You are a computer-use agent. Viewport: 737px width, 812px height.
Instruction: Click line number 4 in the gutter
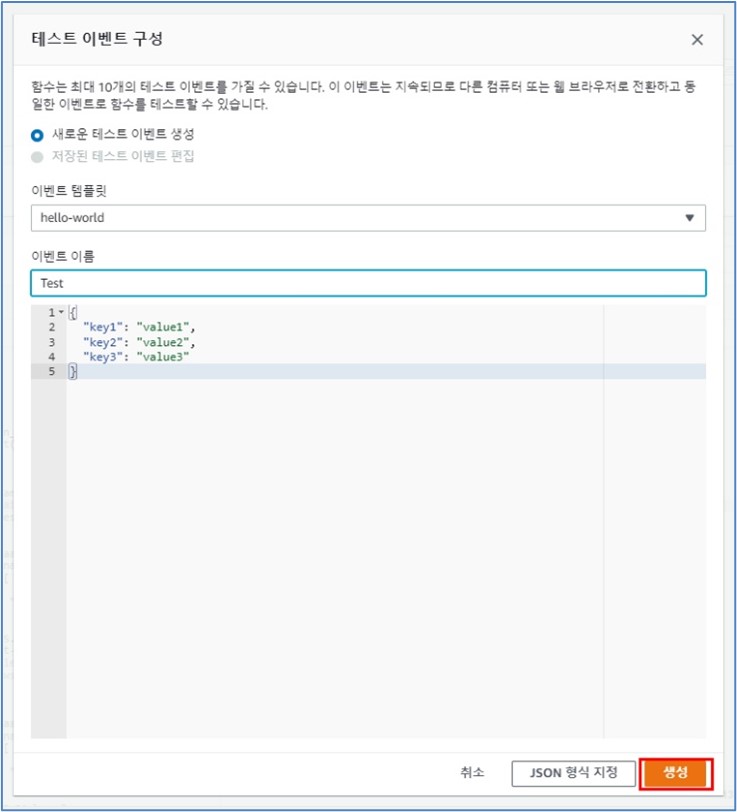pos(52,357)
